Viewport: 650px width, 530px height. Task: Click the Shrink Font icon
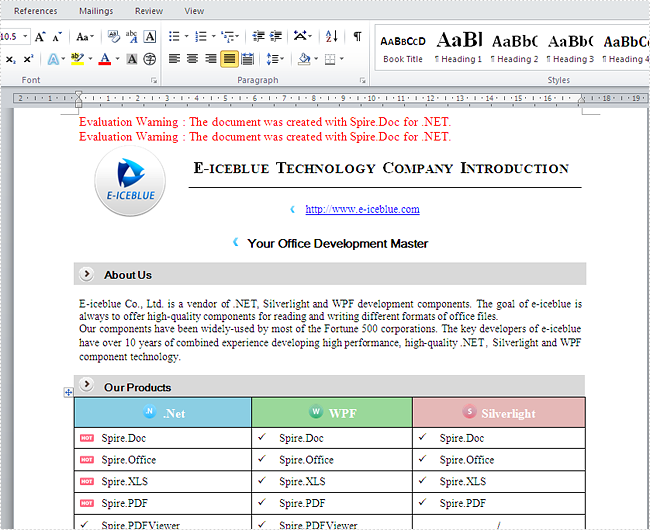coord(57,36)
